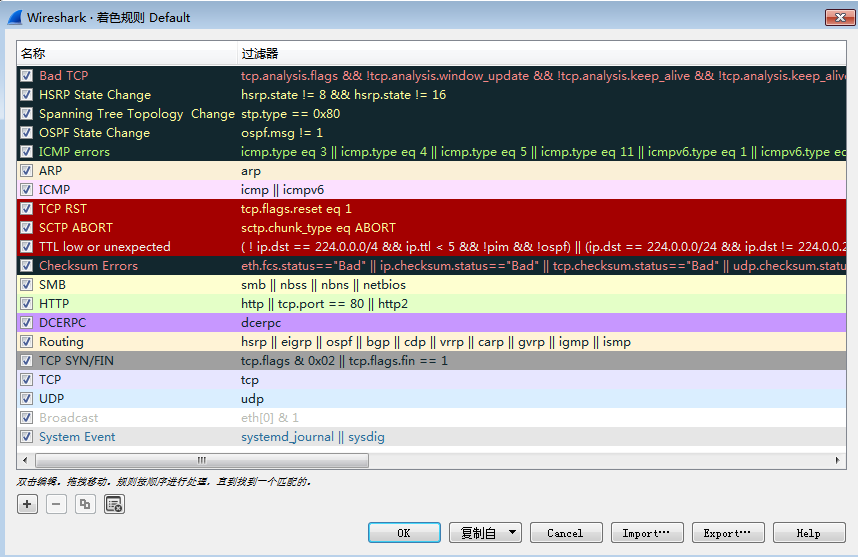Click the 过滤器 column header
The height and width of the screenshot is (557, 858).
[542, 54]
